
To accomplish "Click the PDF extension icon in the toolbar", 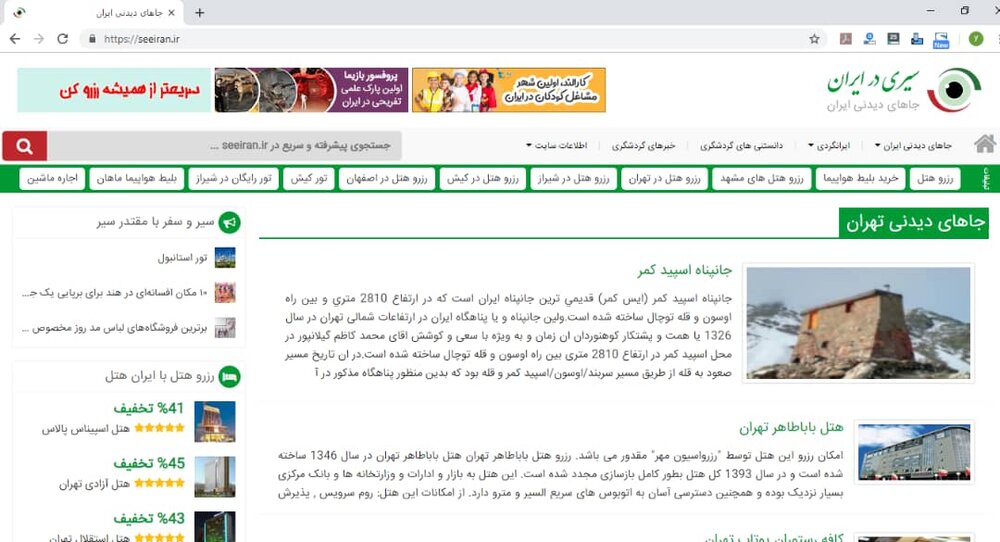I will (x=846, y=39).
